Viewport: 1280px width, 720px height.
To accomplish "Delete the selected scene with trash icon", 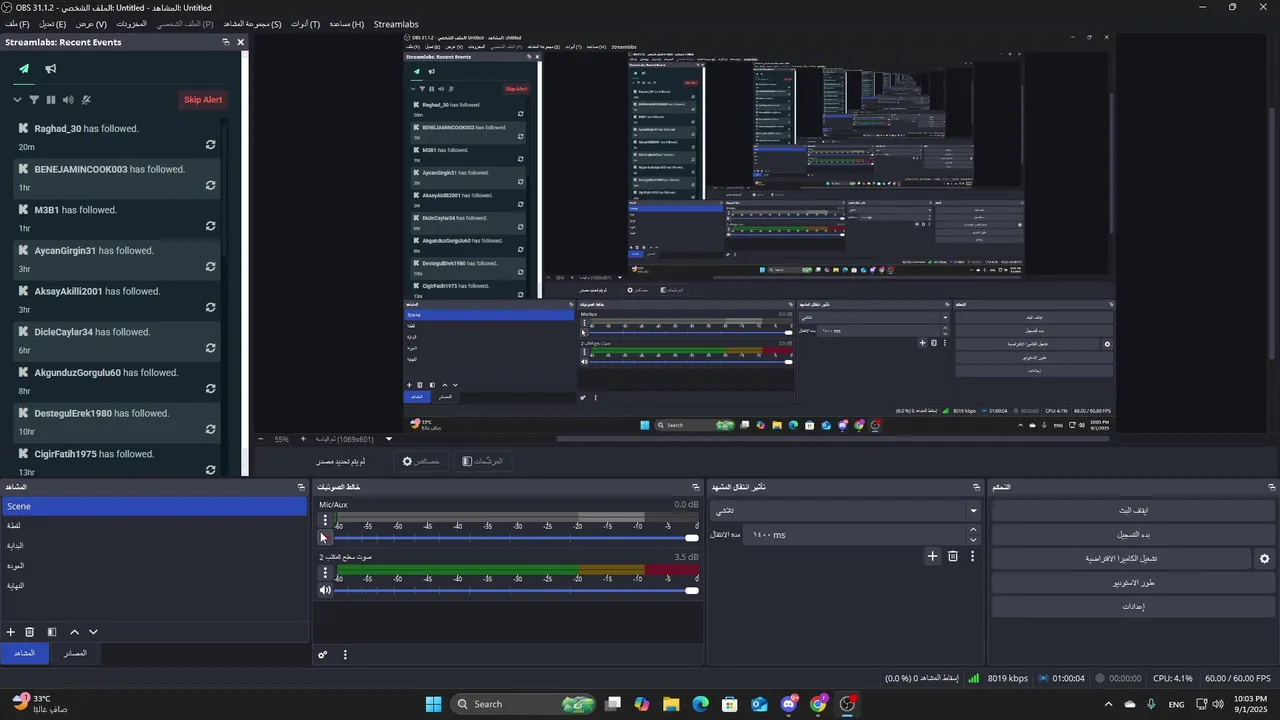I will click(x=30, y=632).
